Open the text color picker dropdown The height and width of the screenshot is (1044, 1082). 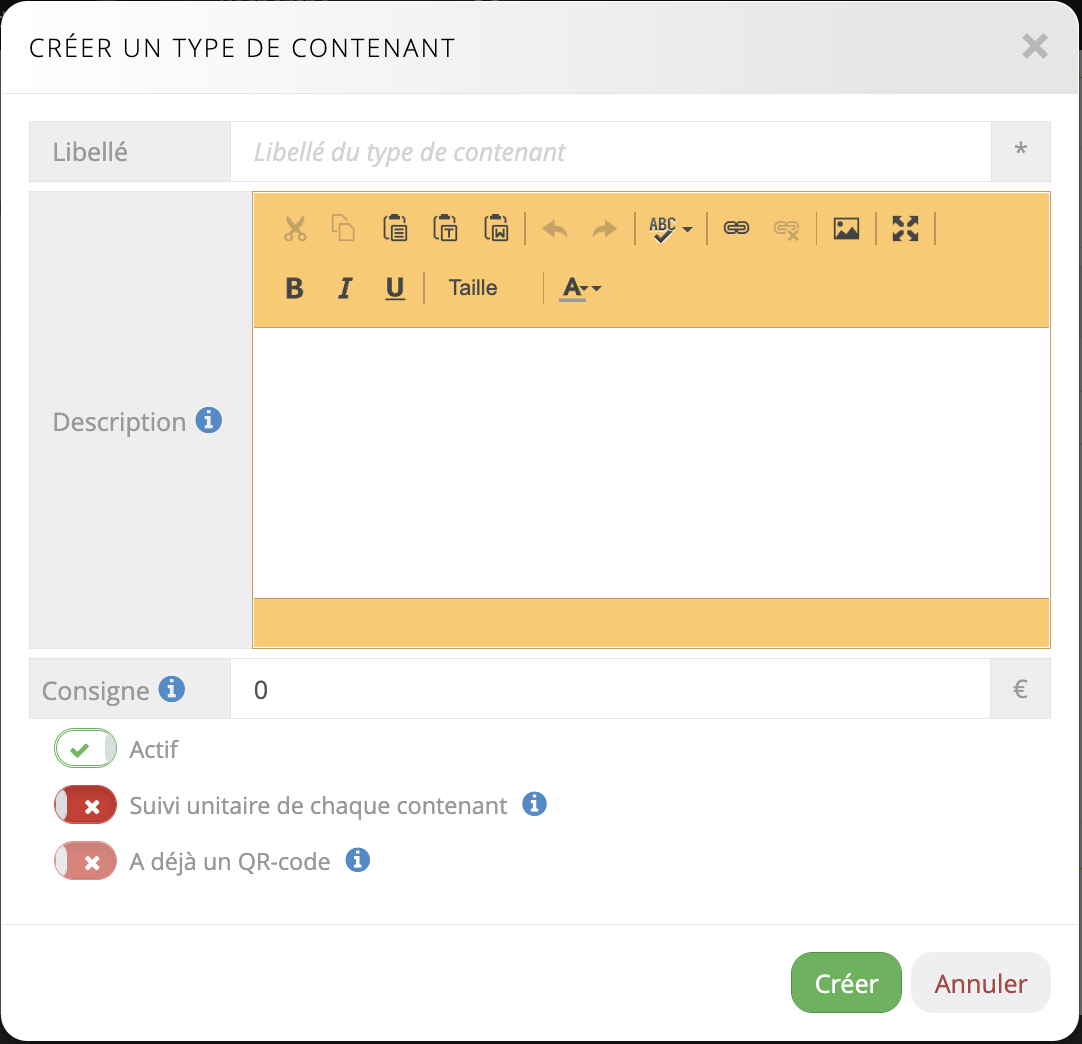580,289
